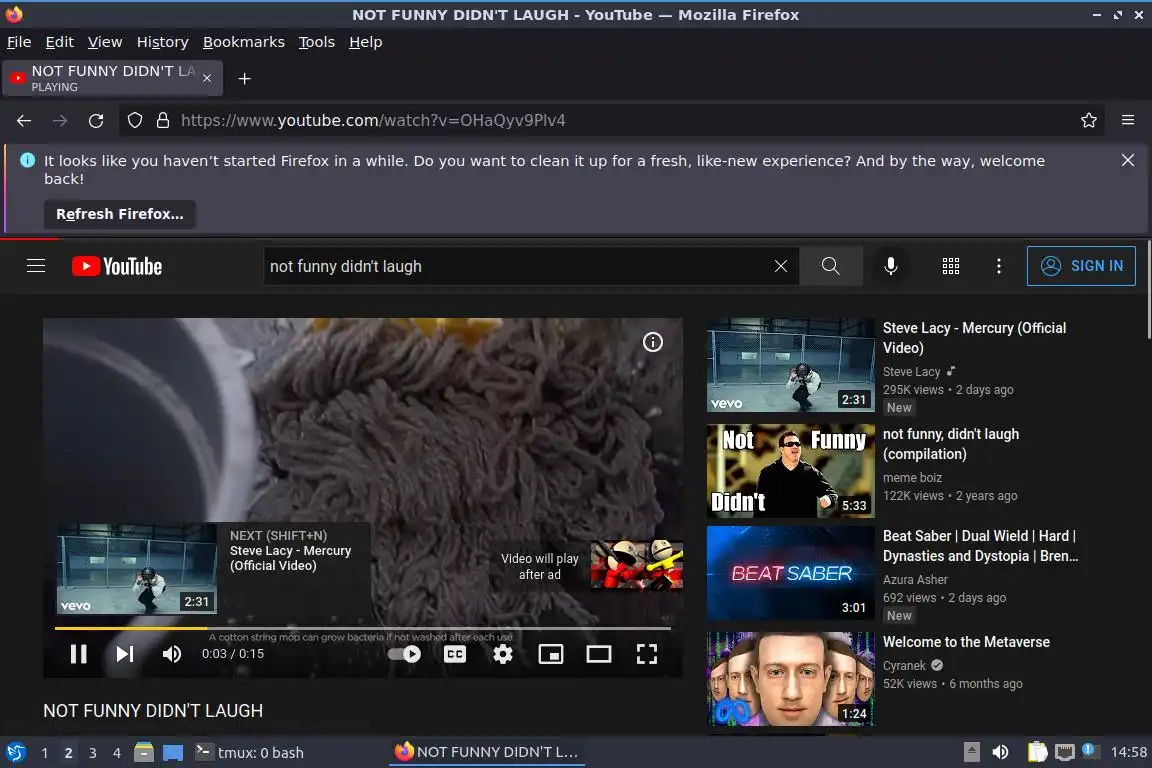Mute the video player volume
The width and height of the screenshot is (1152, 768).
click(x=171, y=654)
